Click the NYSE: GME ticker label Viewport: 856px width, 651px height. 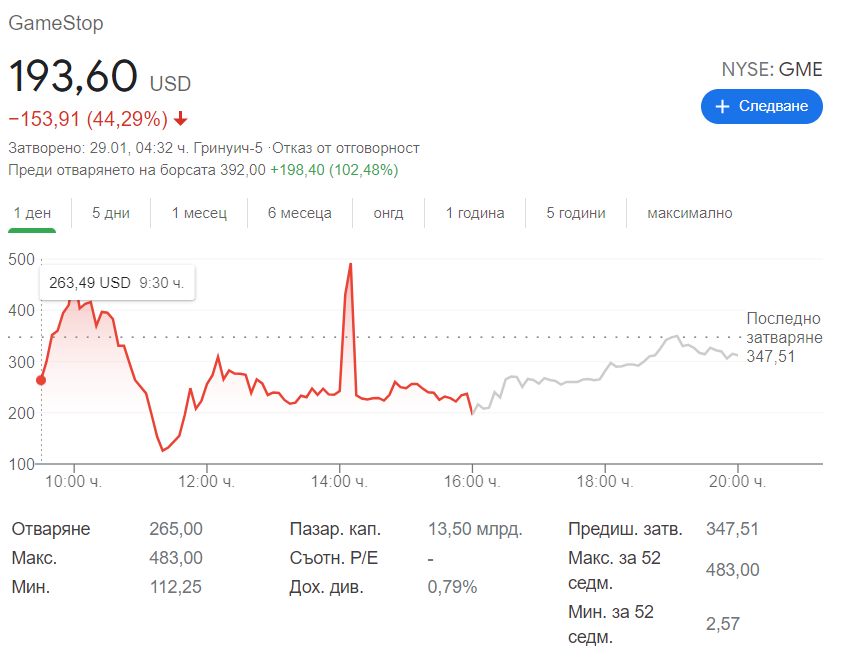772,69
